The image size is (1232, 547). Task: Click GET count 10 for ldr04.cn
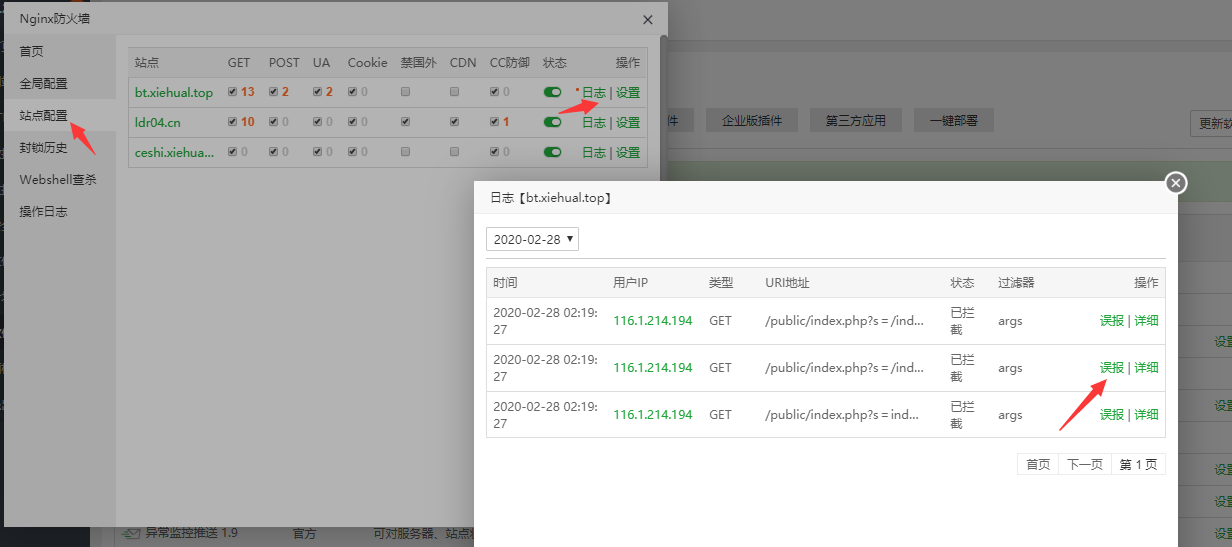click(x=248, y=122)
